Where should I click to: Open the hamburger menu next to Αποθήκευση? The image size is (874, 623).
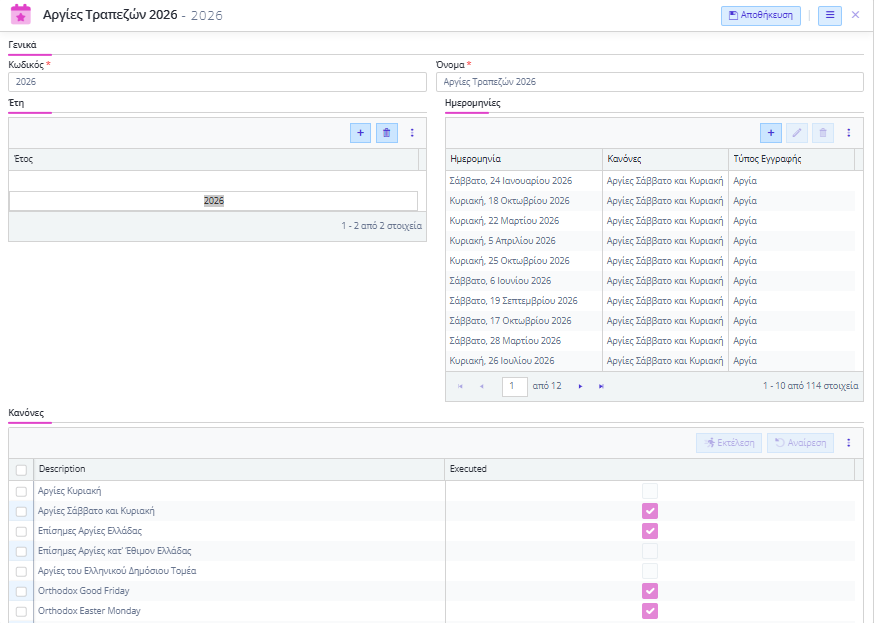[x=829, y=15]
